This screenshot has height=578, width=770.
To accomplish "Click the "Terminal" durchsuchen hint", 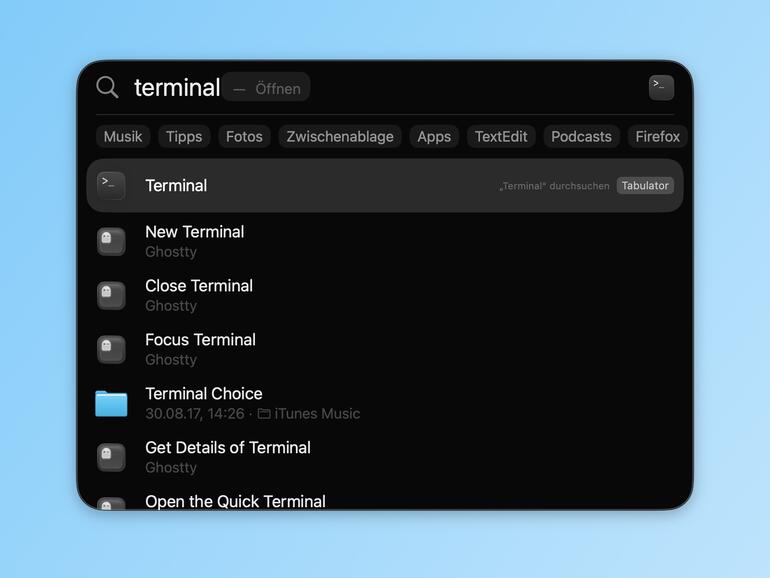I will tap(554, 186).
